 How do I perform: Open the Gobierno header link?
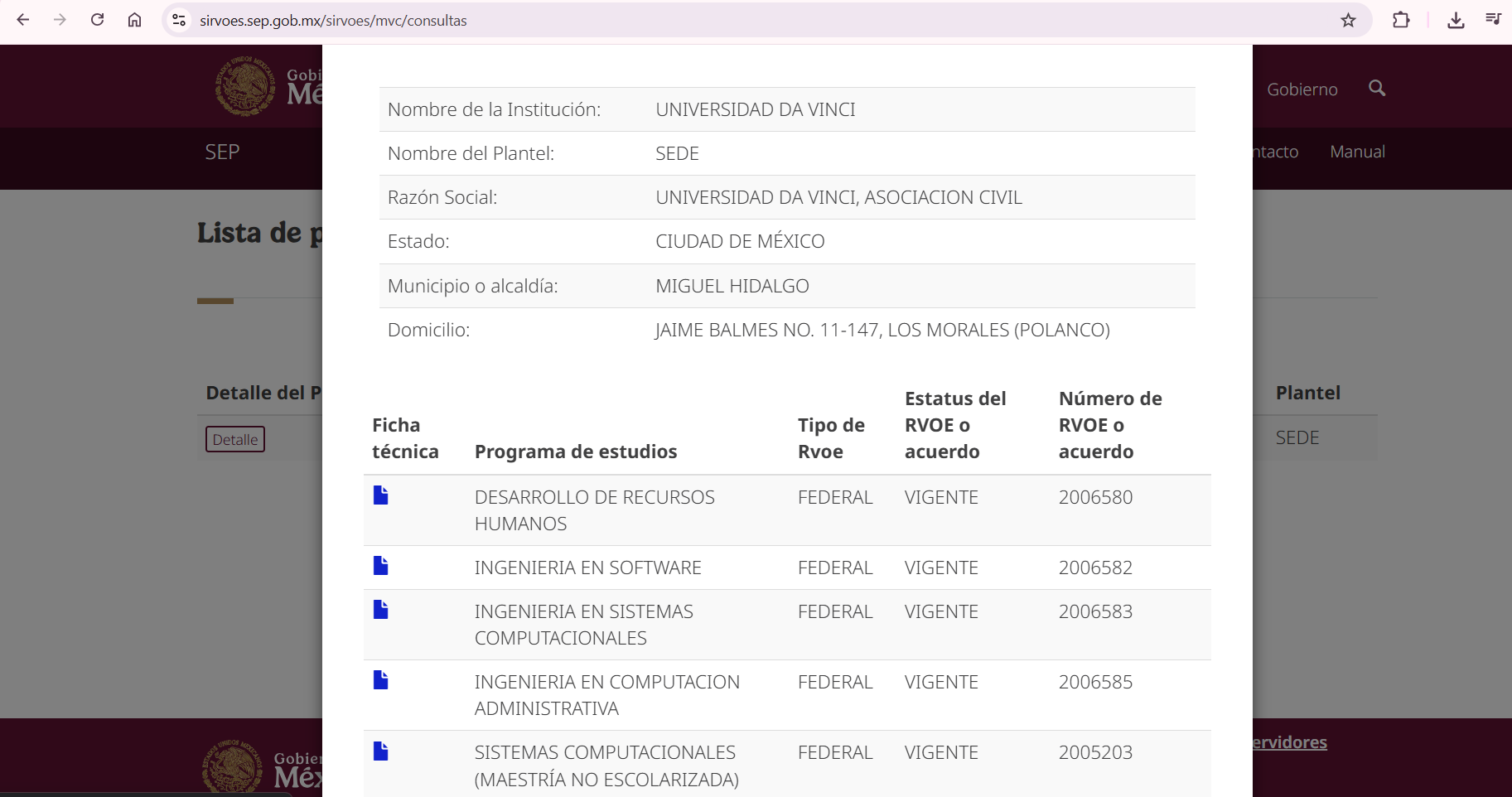pos(1302,89)
